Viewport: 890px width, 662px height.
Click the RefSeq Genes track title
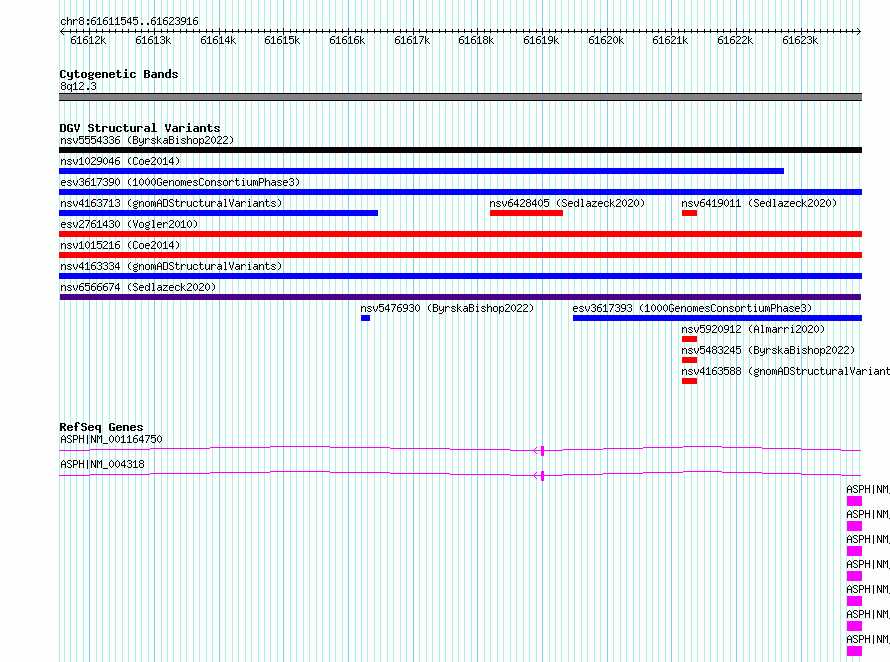pyautogui.click(x=101, y=427)
